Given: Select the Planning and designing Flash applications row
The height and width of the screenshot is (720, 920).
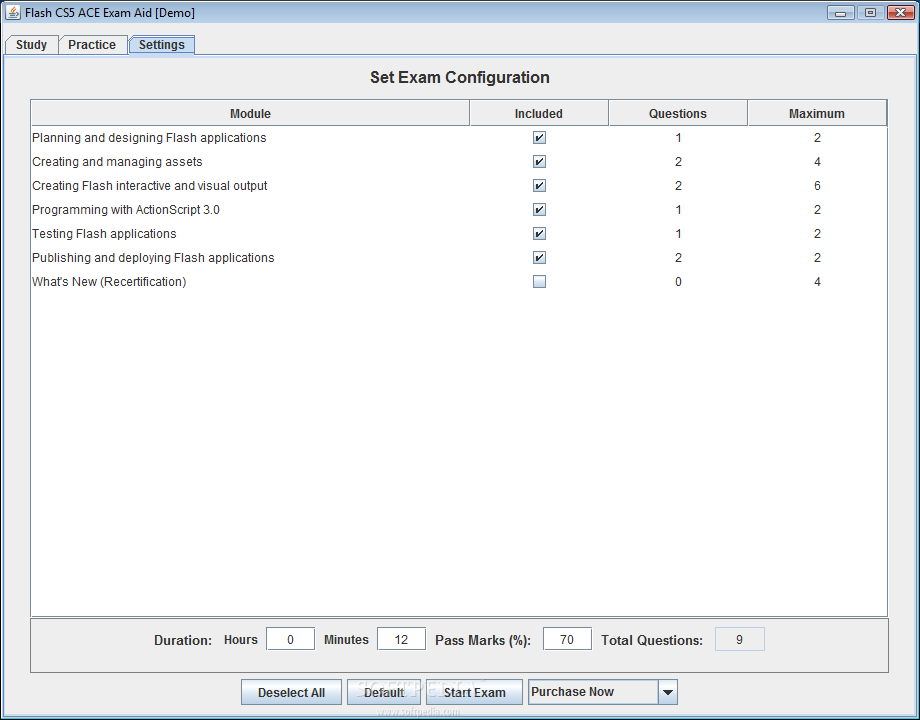Looking at the screenshot, I should (459, 137).
